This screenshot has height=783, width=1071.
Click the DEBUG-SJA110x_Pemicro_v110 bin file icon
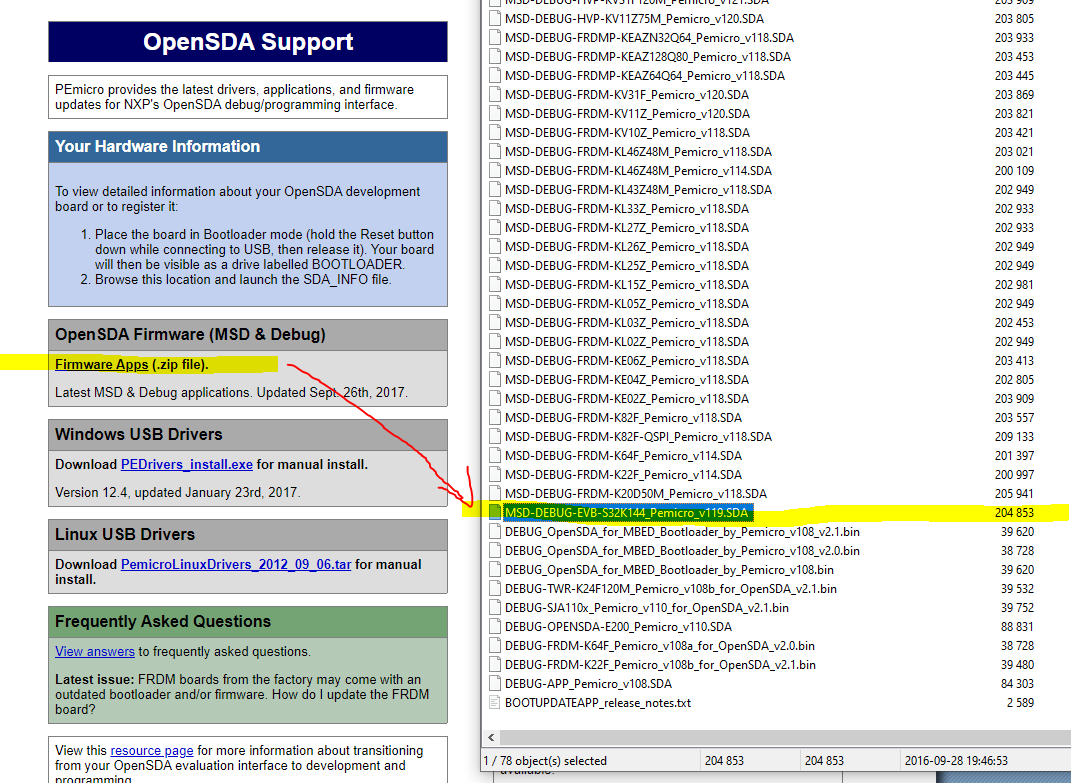tap(494, 607)
